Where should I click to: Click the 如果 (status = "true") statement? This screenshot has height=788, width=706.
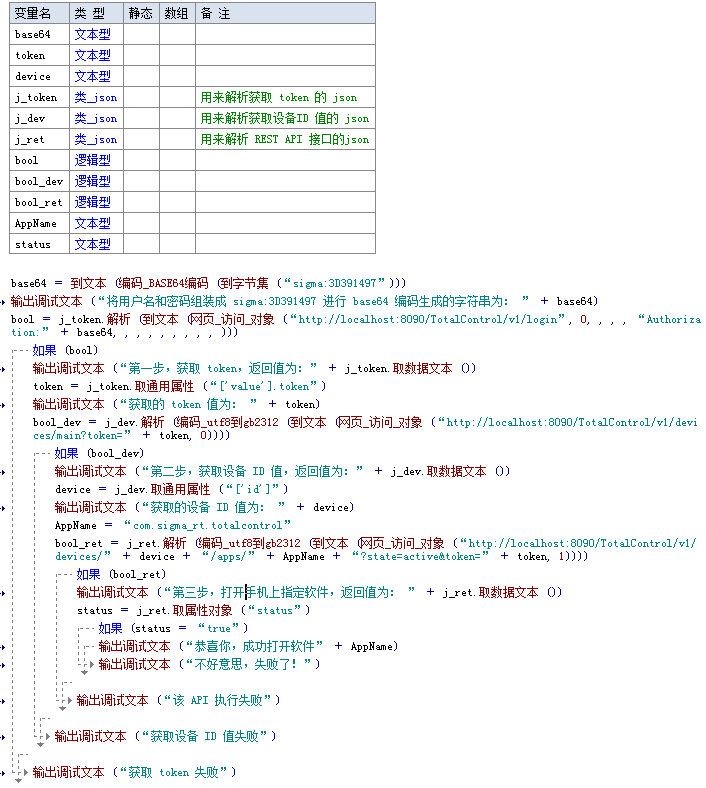[173, 629]
